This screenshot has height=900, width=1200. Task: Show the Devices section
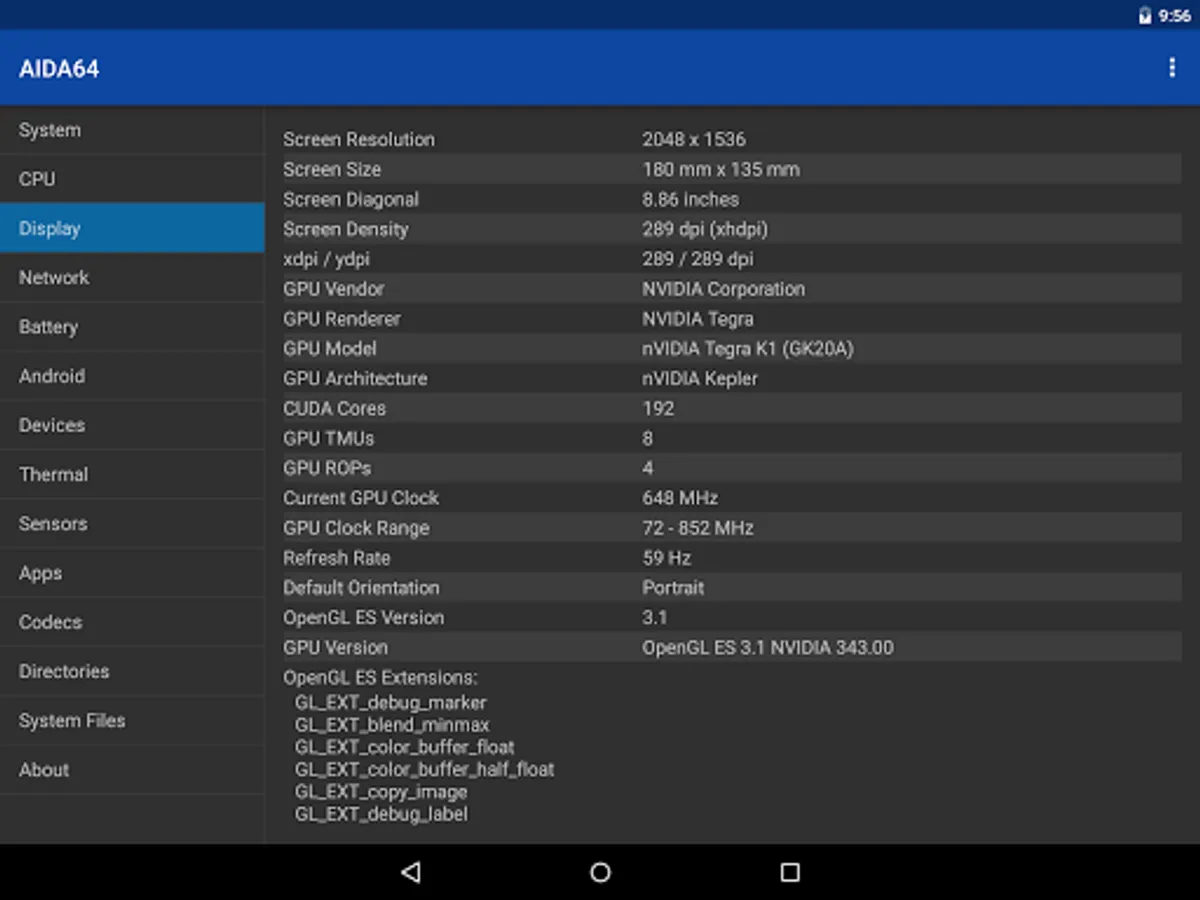coord(132,425)
